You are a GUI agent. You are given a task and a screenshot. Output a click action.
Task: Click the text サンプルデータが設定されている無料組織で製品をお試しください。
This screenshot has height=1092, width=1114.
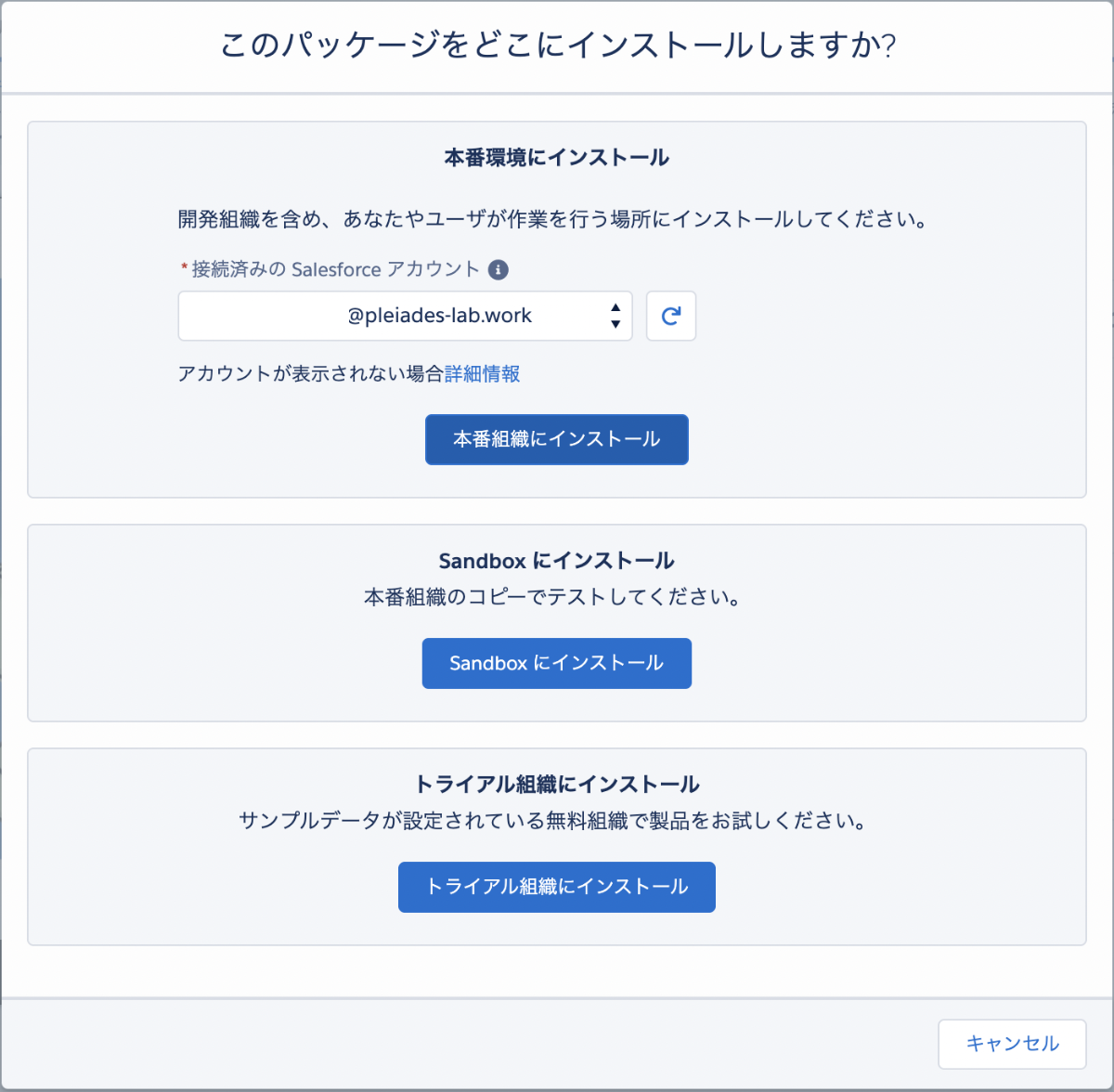click(x=554, y=821)
